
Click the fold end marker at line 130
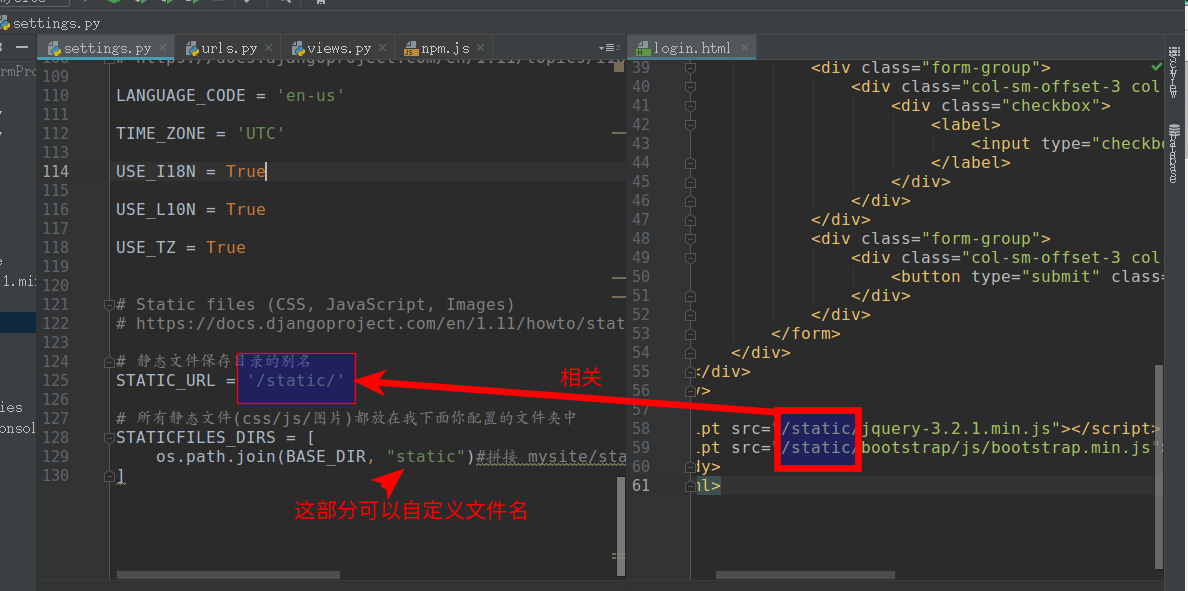[x=108, y=476]
